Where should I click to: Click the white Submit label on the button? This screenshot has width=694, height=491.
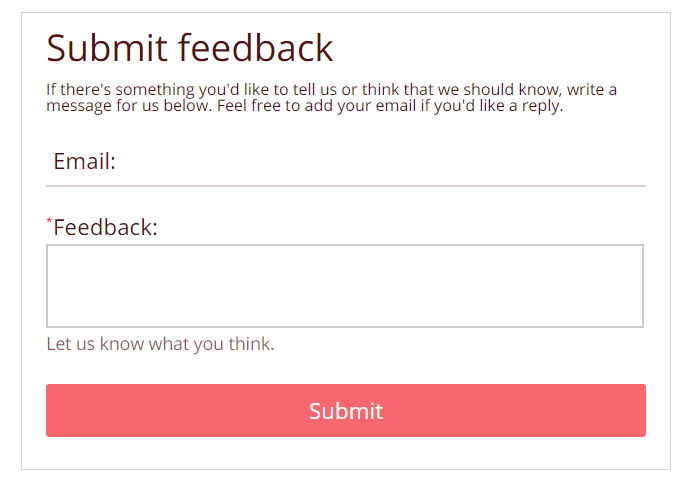coord(345,411)
